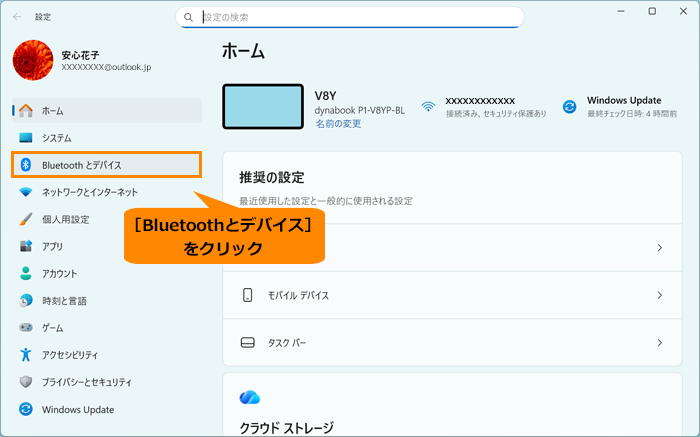Click the V8Y device name

[x=325, y=96]
